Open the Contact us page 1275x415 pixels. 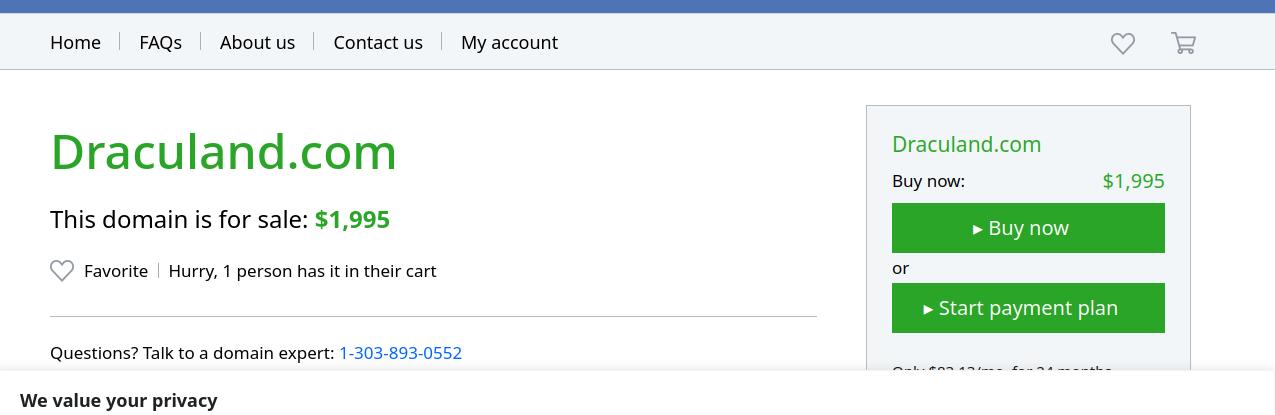pyautogui.click(x=378, y=42)
